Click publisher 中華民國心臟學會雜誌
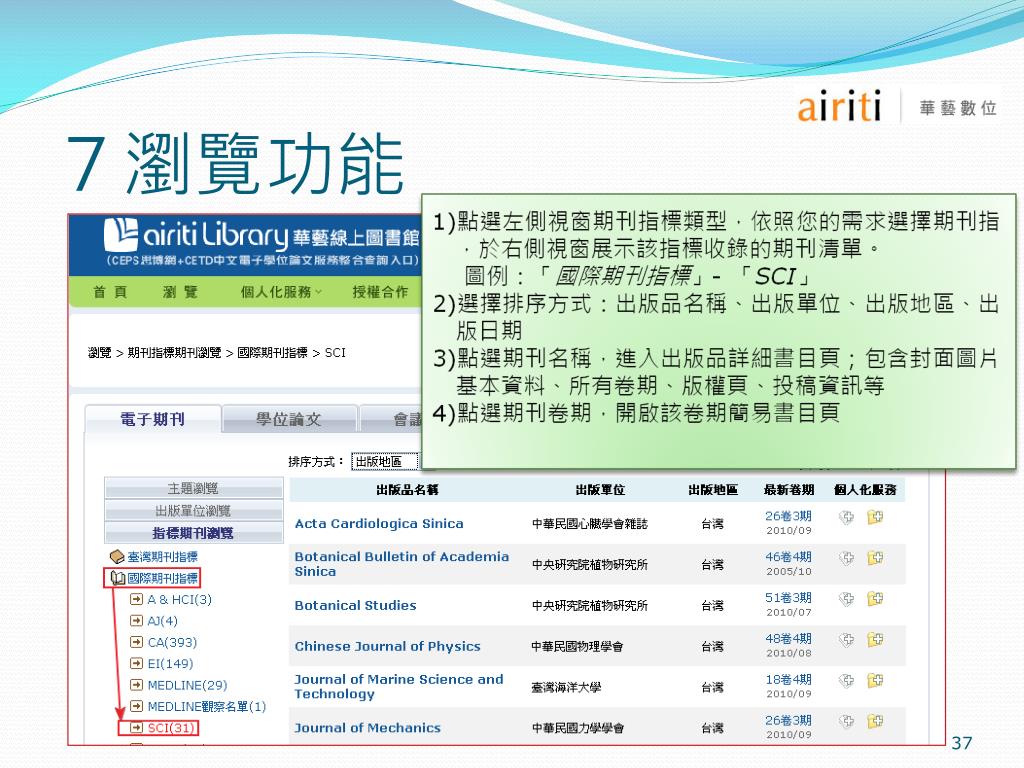1024x768 pixels. [x=590, y=524]
